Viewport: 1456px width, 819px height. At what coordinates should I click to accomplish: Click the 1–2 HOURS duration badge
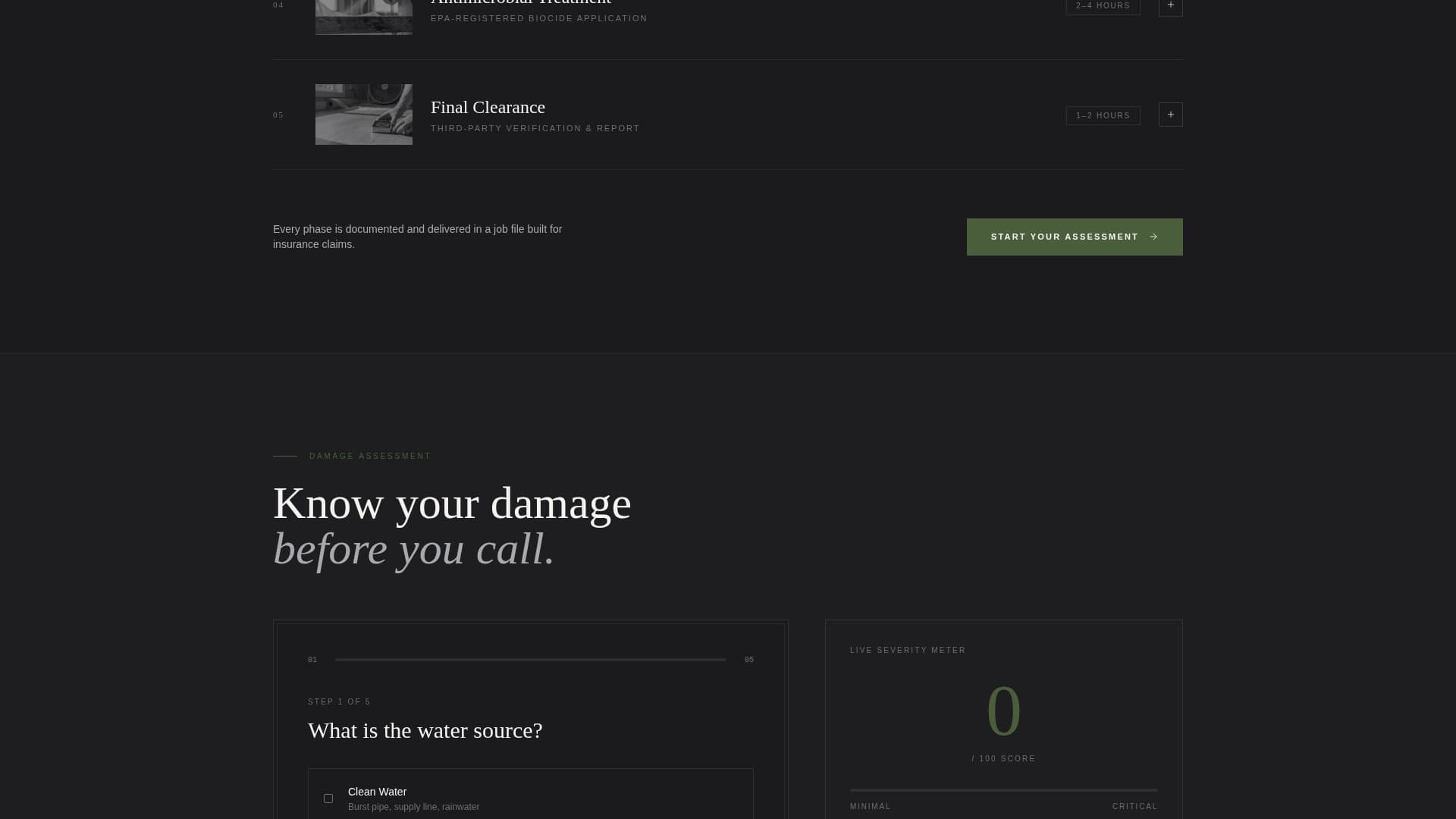coord(1103,115)
